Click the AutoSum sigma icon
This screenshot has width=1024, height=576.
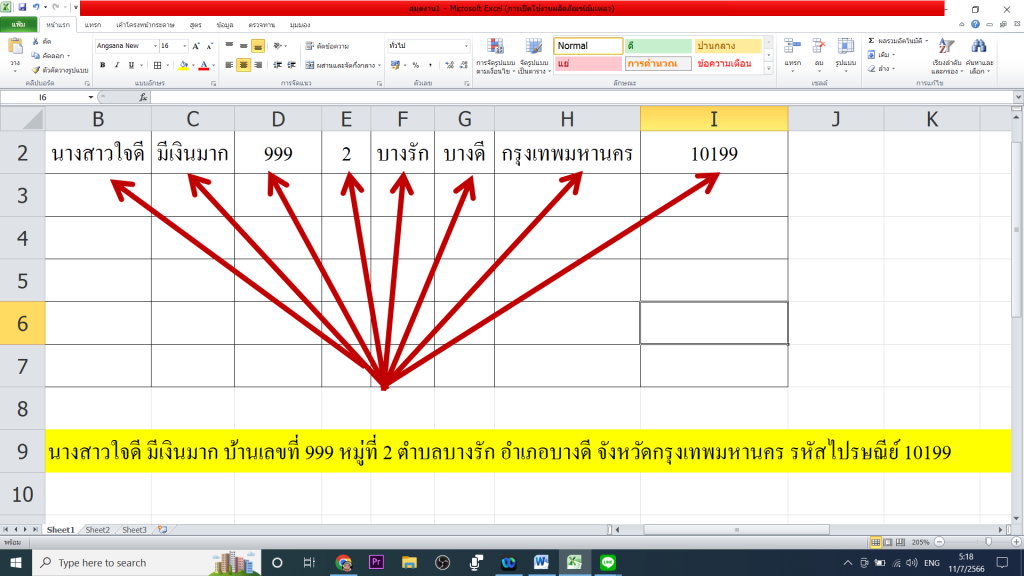871,41
